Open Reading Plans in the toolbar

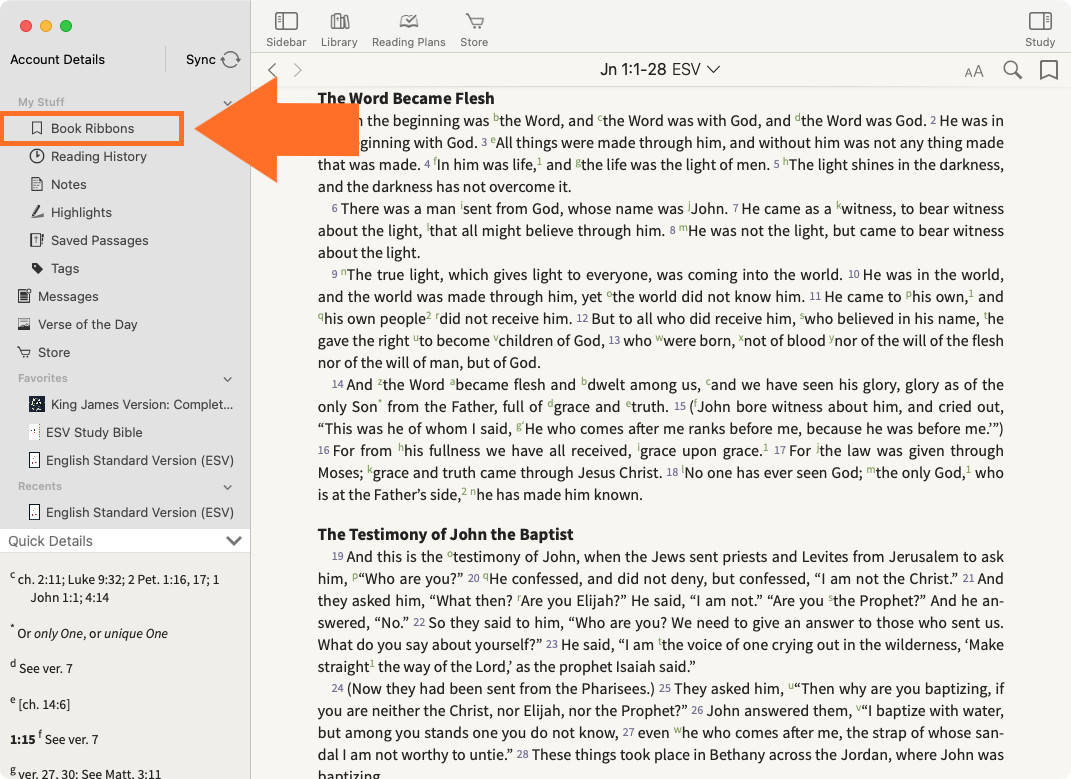point(408,30)
